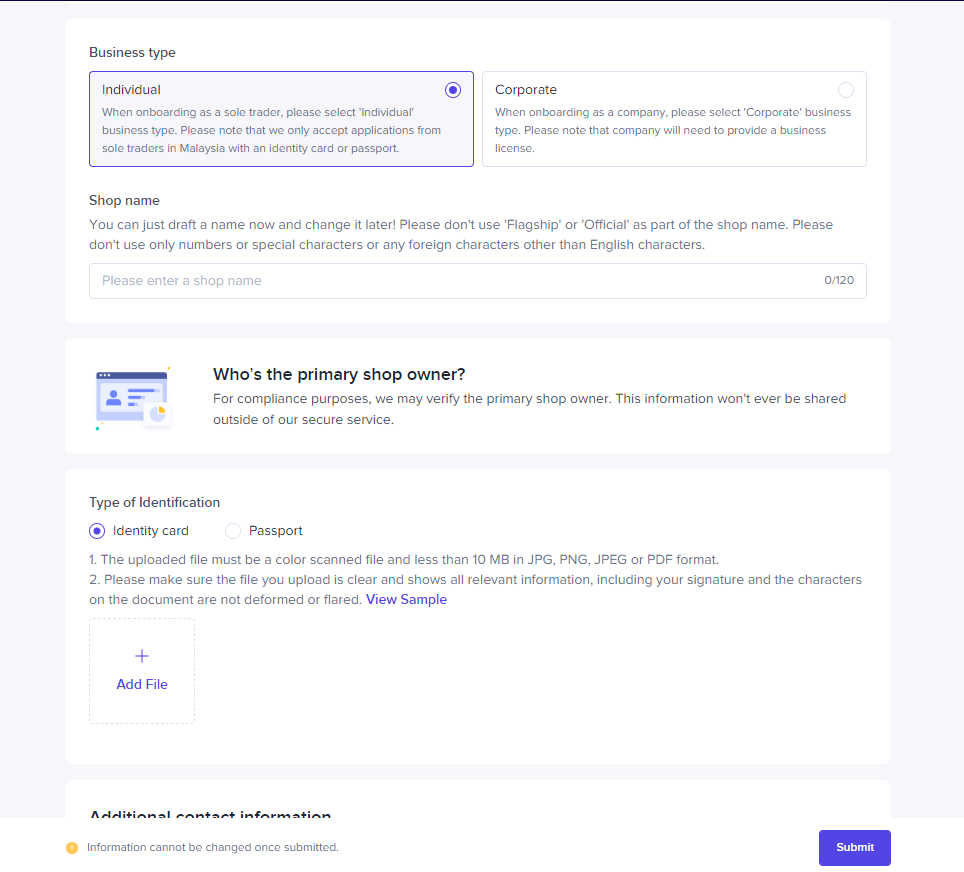Click the Business type section label

132,52
